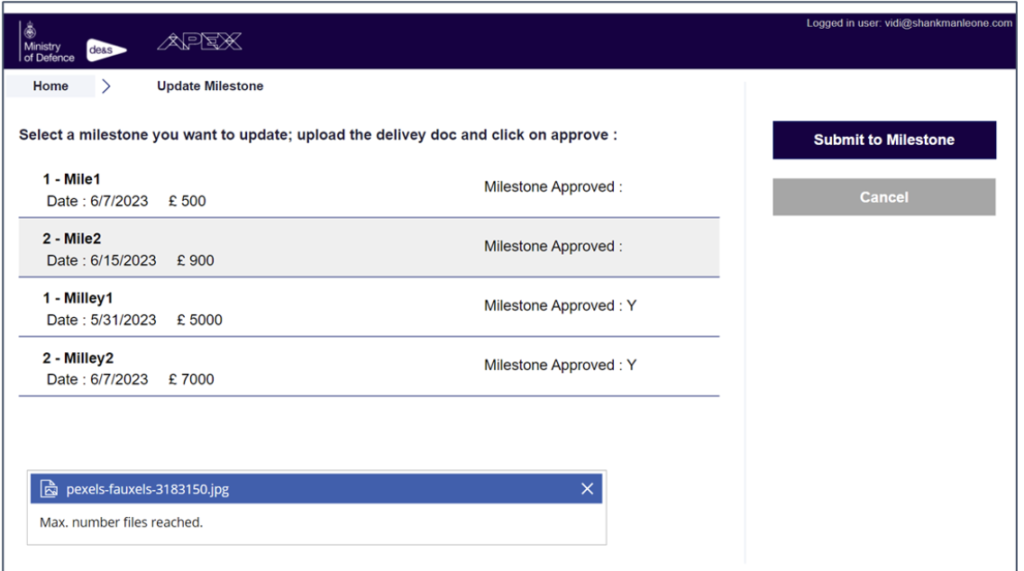
Task: Select milestone row 1 - Mile1
Action: tap(250, 189)
